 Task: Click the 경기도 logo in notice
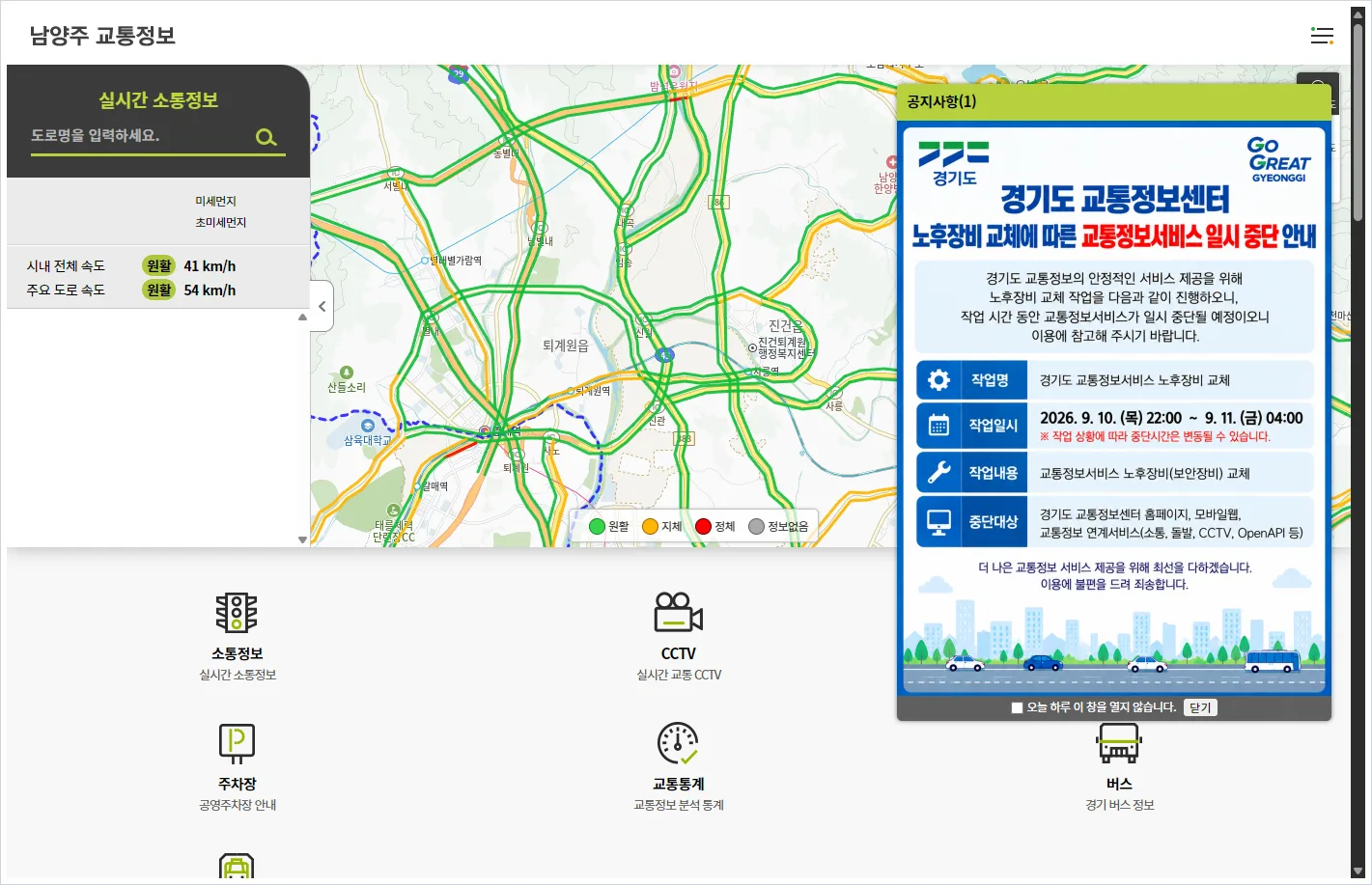point(954,163)
